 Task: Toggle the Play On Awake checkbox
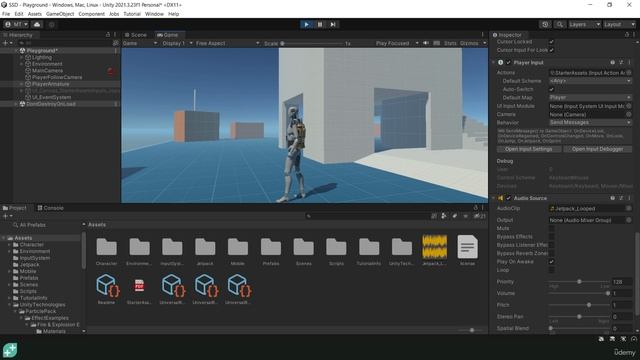(551, 262)
